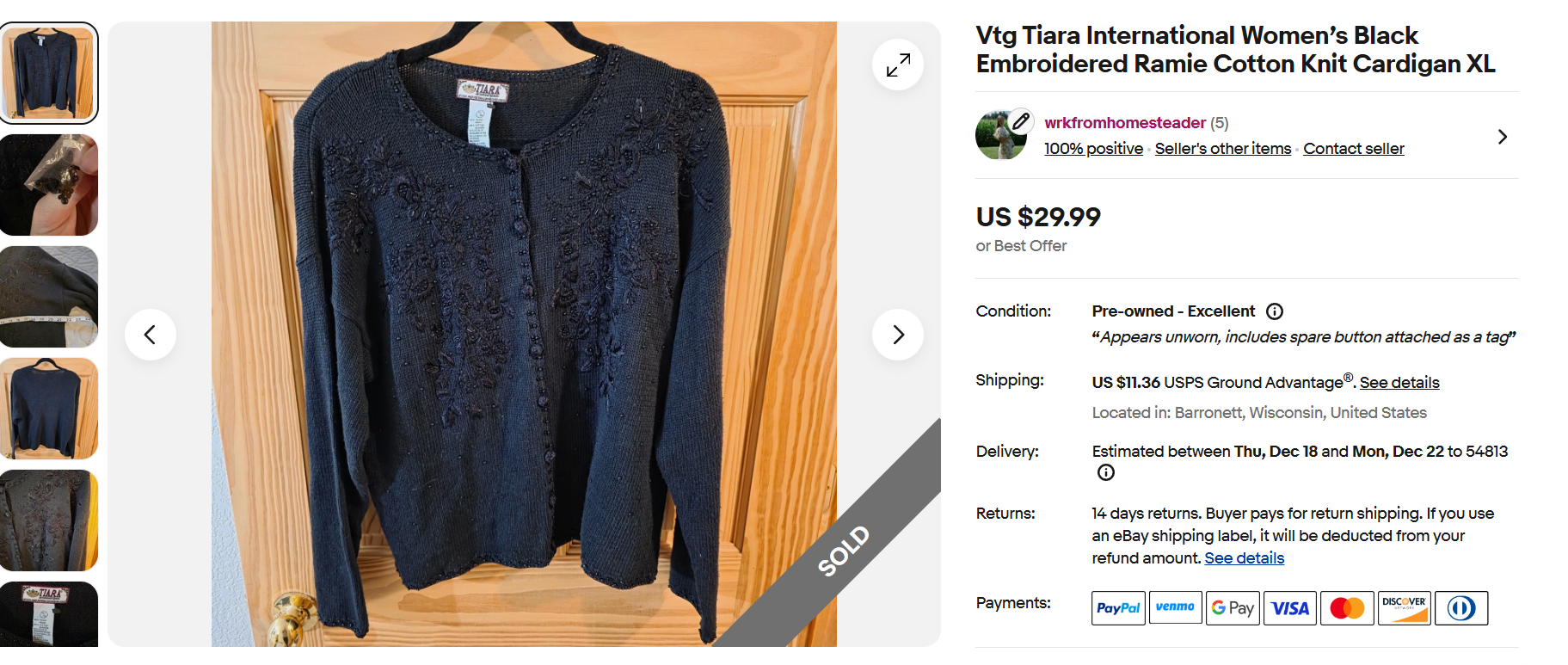The height and width of the screenshot is (665, 1568).
Task: Open returns See details link
Action: 1244,558
